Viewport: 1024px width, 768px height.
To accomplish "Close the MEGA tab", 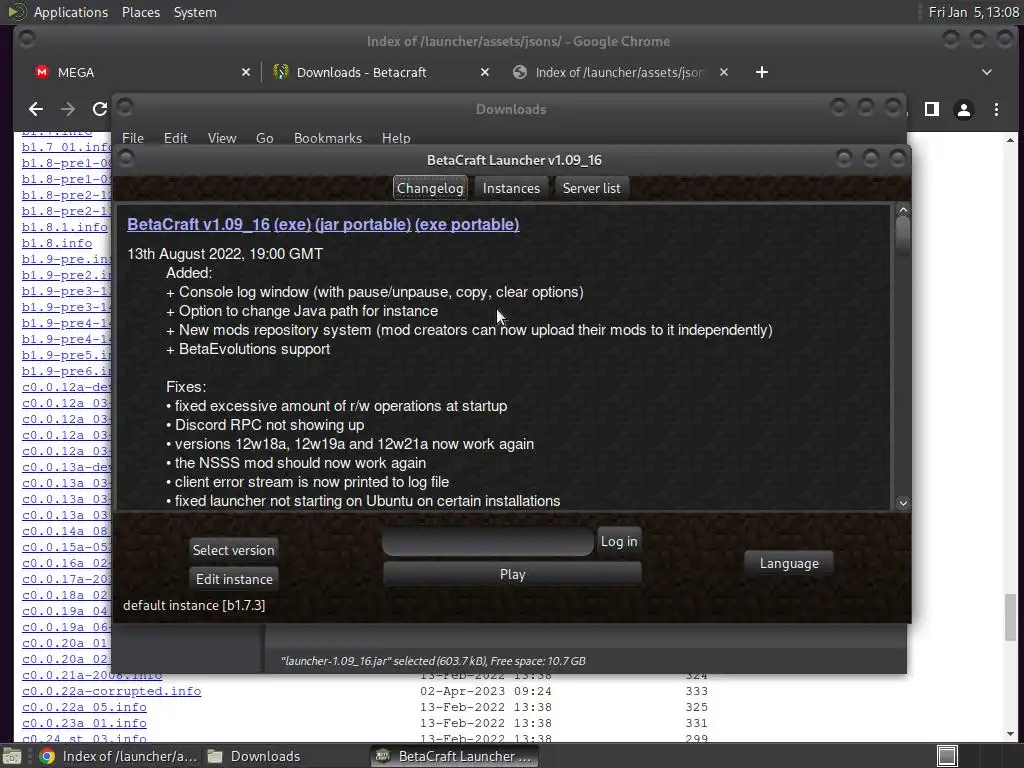I will [x=246, y=72].
